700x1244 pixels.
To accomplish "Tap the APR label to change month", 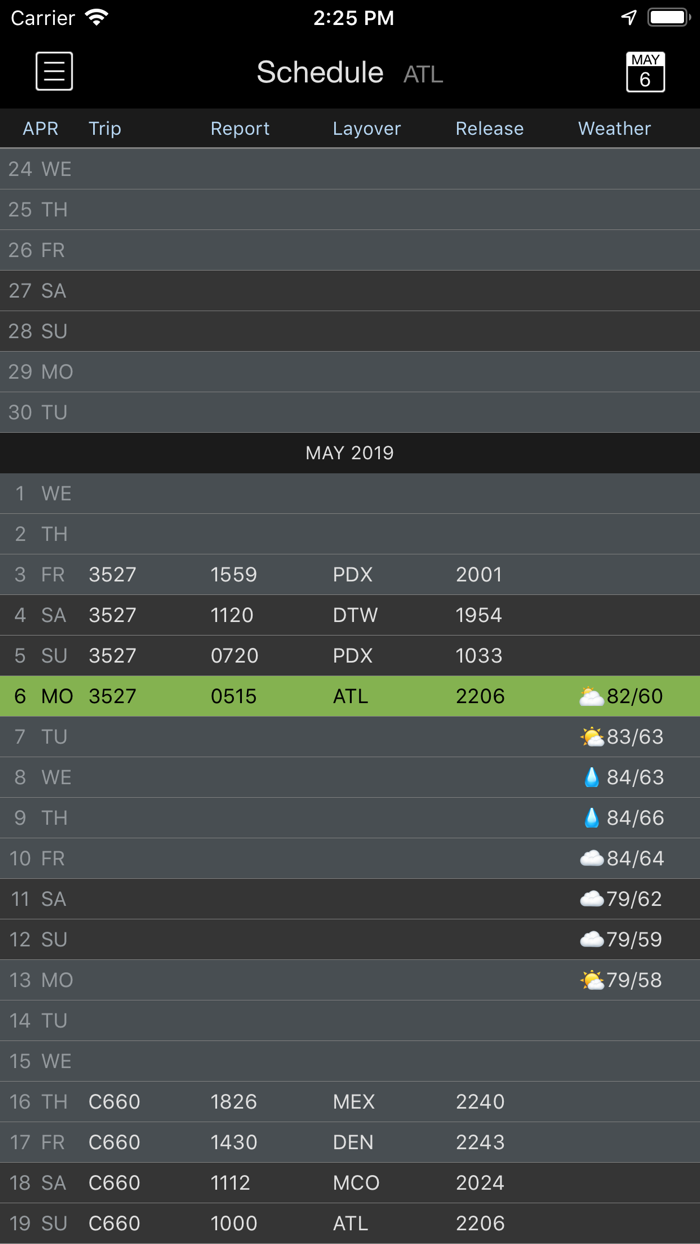I will point(40,128).
